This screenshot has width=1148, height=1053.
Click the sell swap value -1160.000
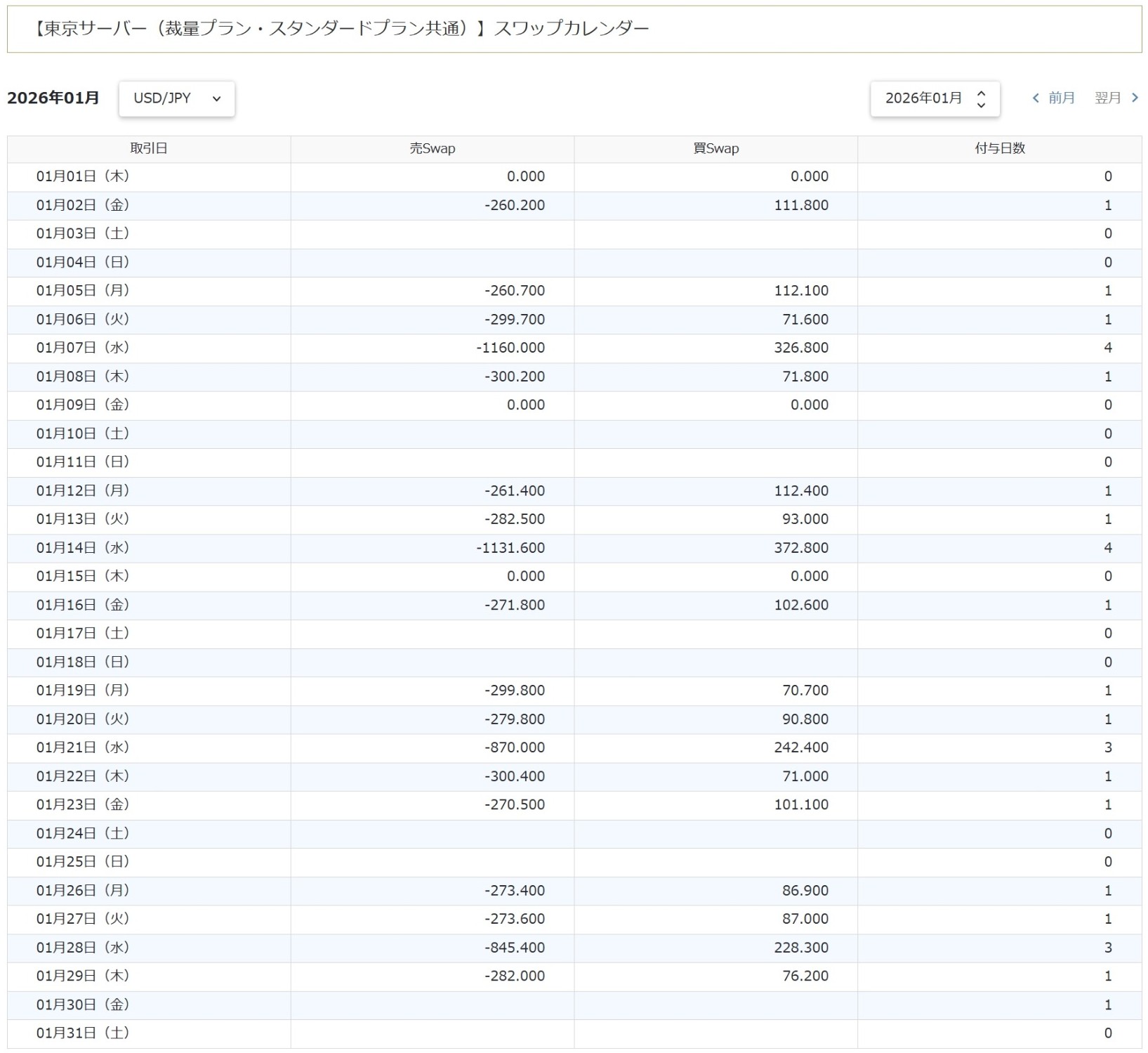(x=510, y=348)
